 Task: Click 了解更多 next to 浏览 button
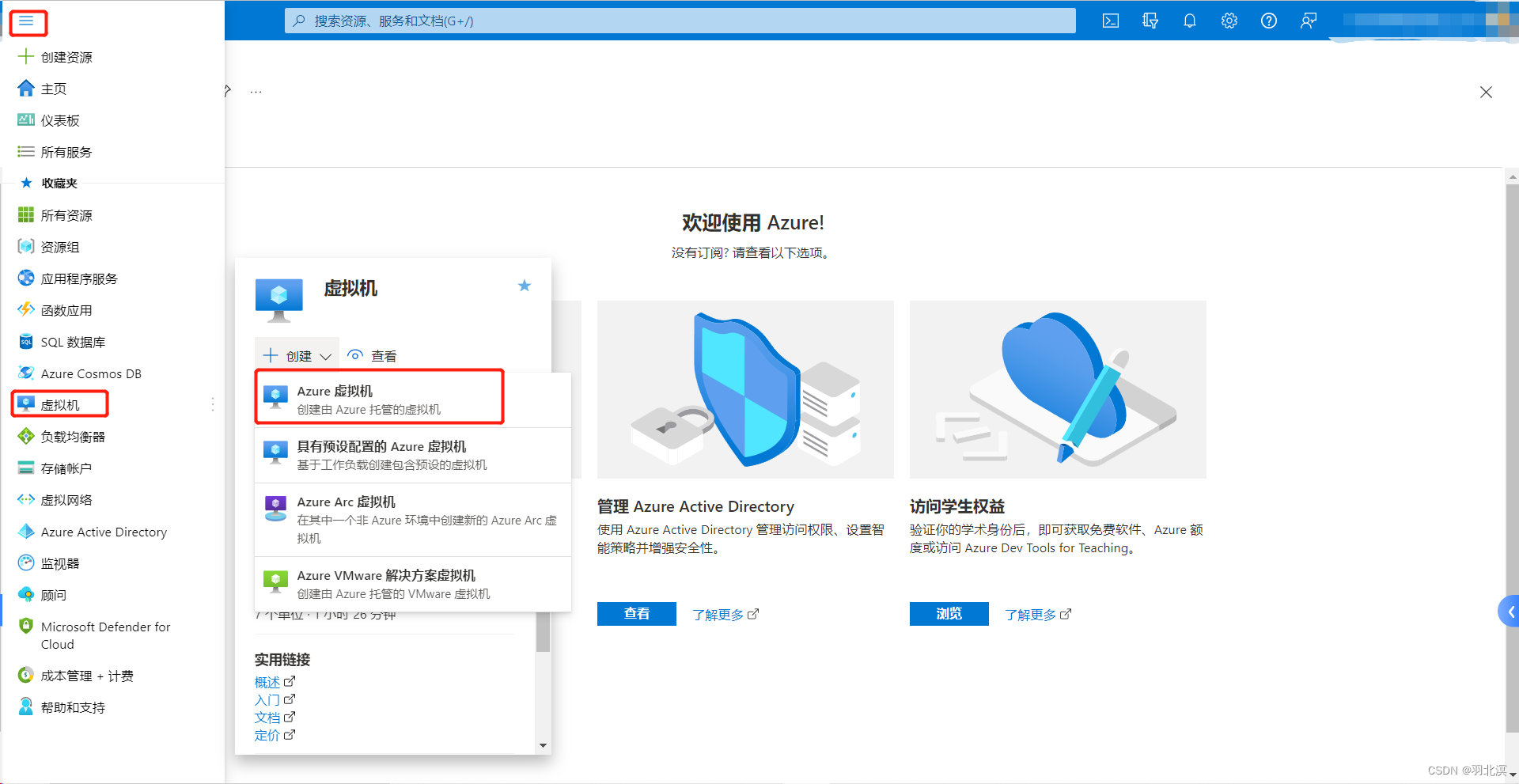(x=1038, y=615)
